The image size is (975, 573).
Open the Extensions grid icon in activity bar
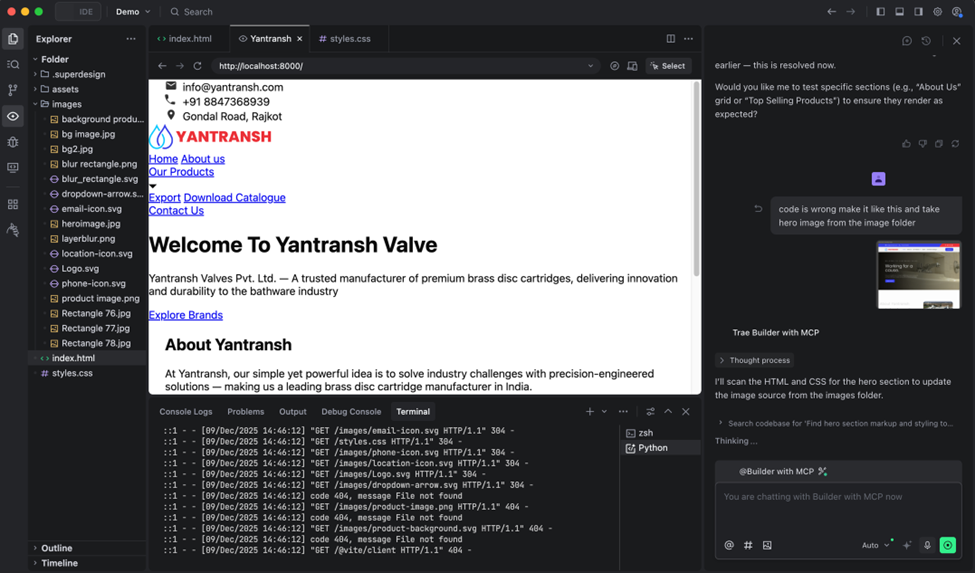[x=13, y=204]
